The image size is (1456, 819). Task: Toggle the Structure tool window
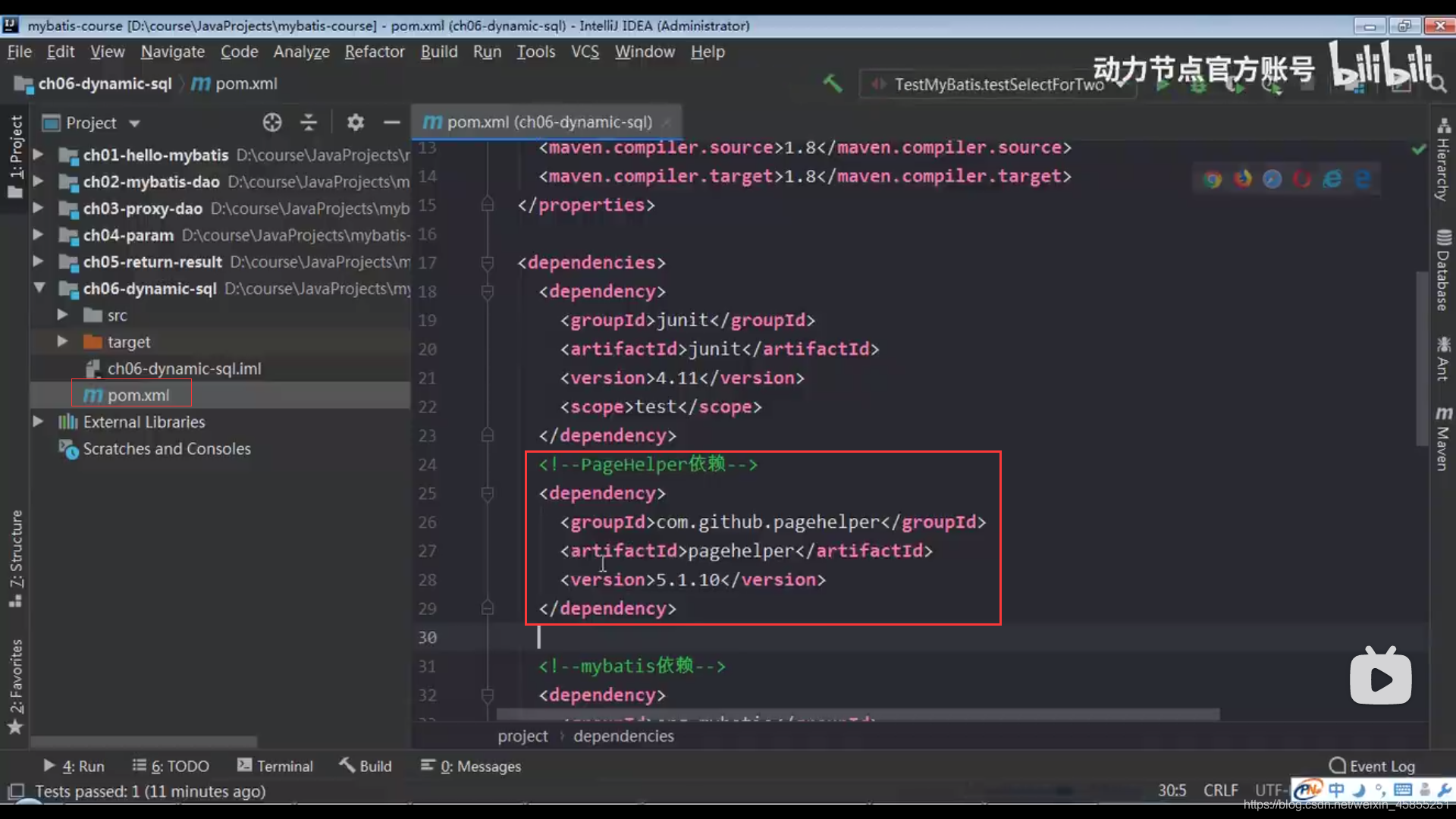[16, 559]
